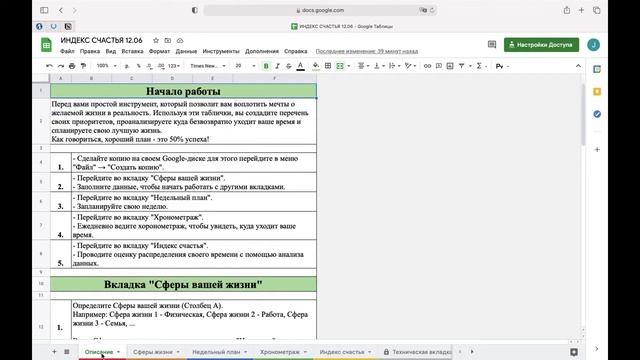Click the Create filter icon

(461, 66)
